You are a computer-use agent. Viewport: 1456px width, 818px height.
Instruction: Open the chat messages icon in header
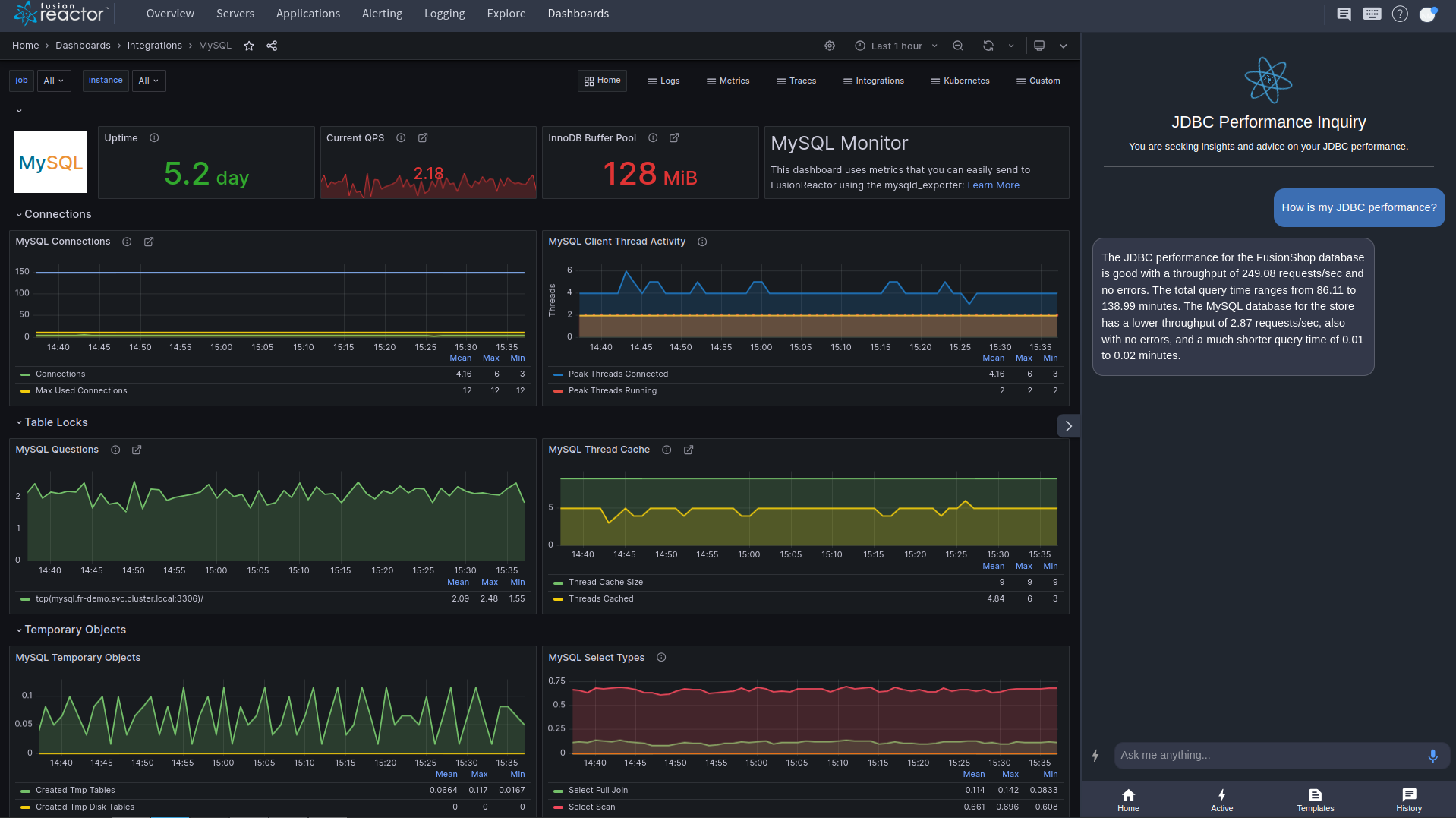click(x=1344, y=14)
